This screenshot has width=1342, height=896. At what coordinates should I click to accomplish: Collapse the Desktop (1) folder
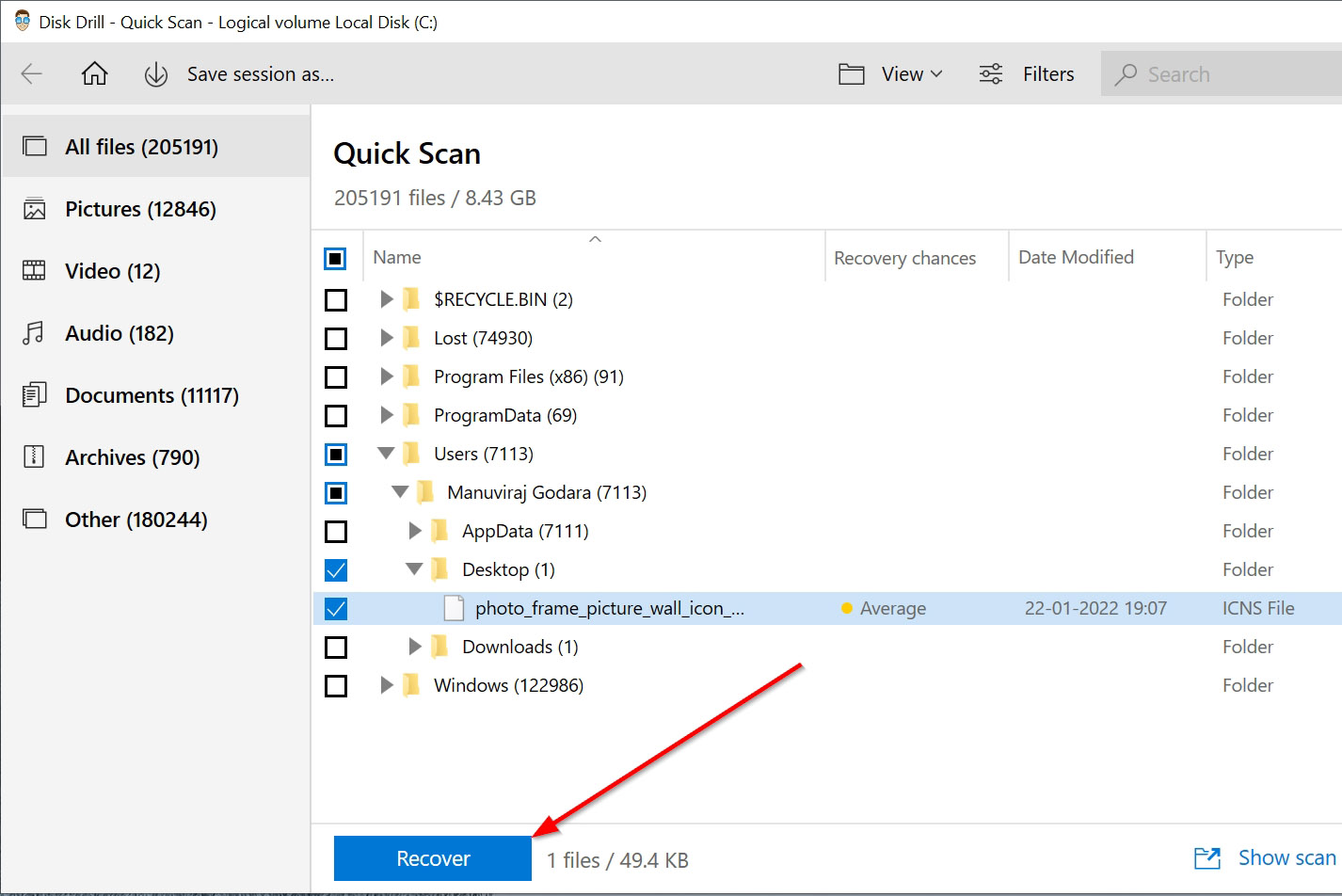[414, 569]
